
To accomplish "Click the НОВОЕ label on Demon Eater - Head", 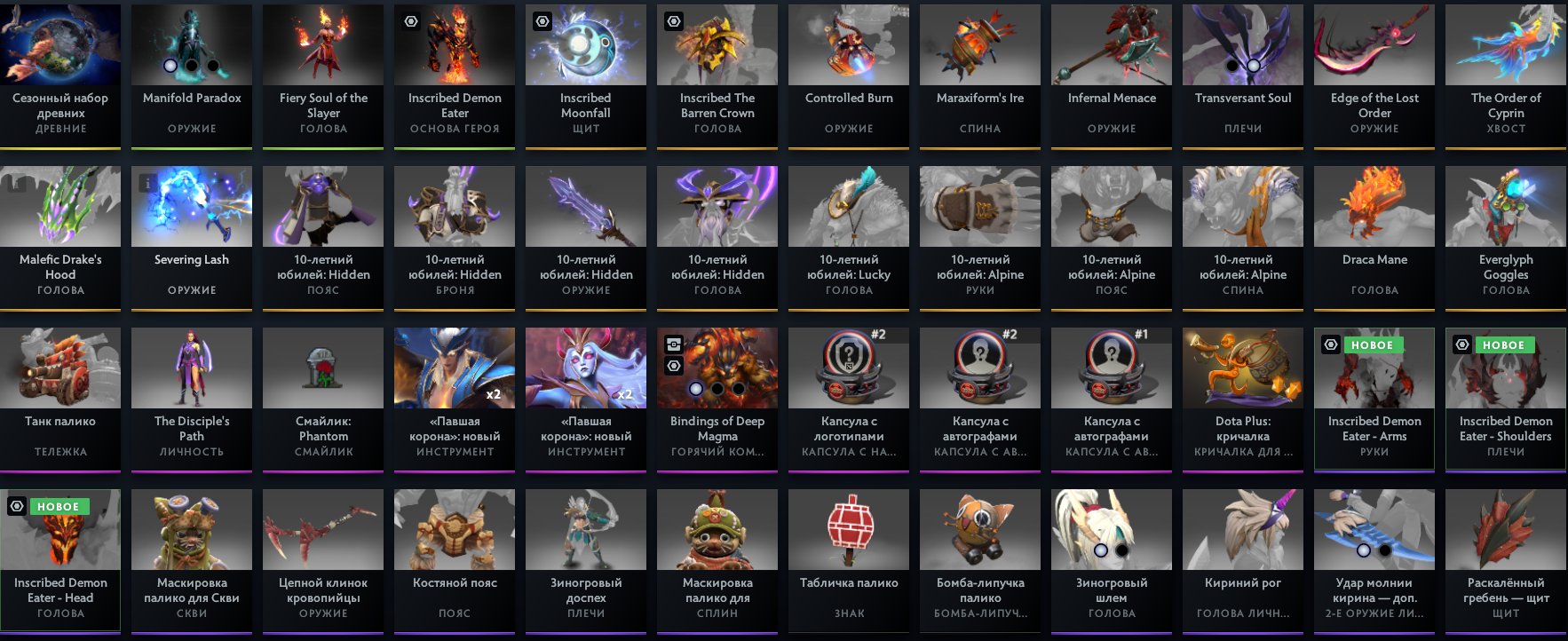I will (x=58, y=506).
